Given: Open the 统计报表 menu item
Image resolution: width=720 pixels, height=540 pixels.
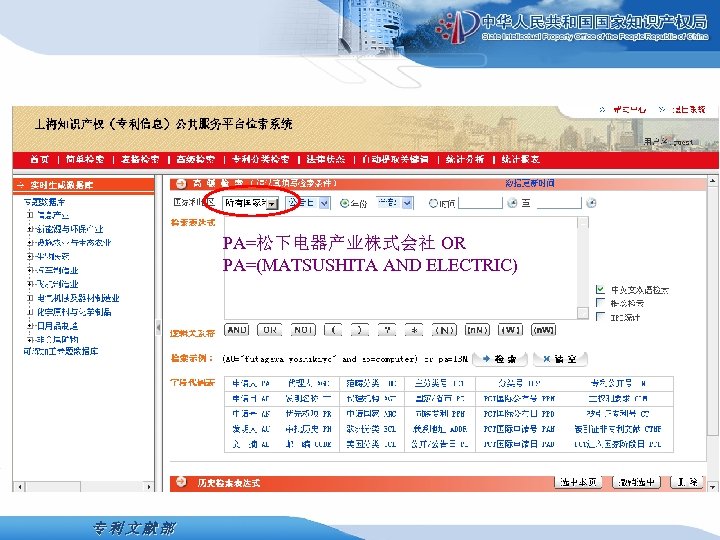Looking at the screenshot, I should click(x=521, y=159).
